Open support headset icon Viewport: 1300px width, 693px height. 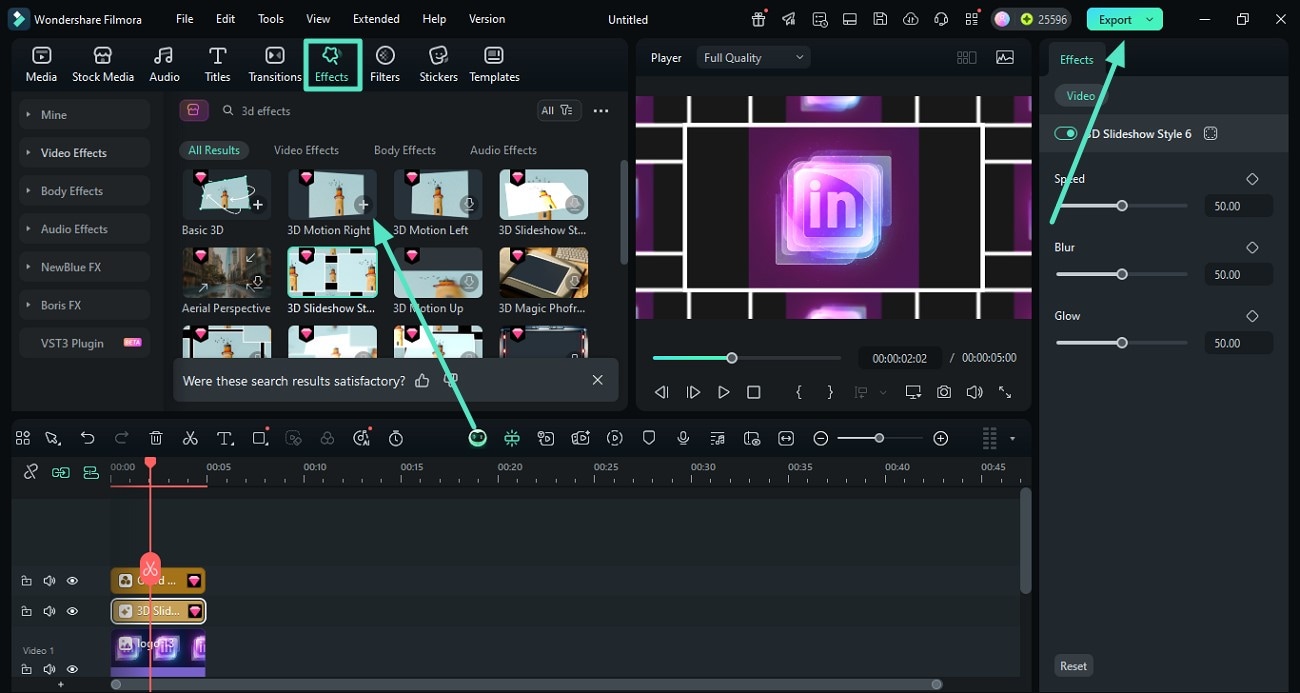(940, 19)
